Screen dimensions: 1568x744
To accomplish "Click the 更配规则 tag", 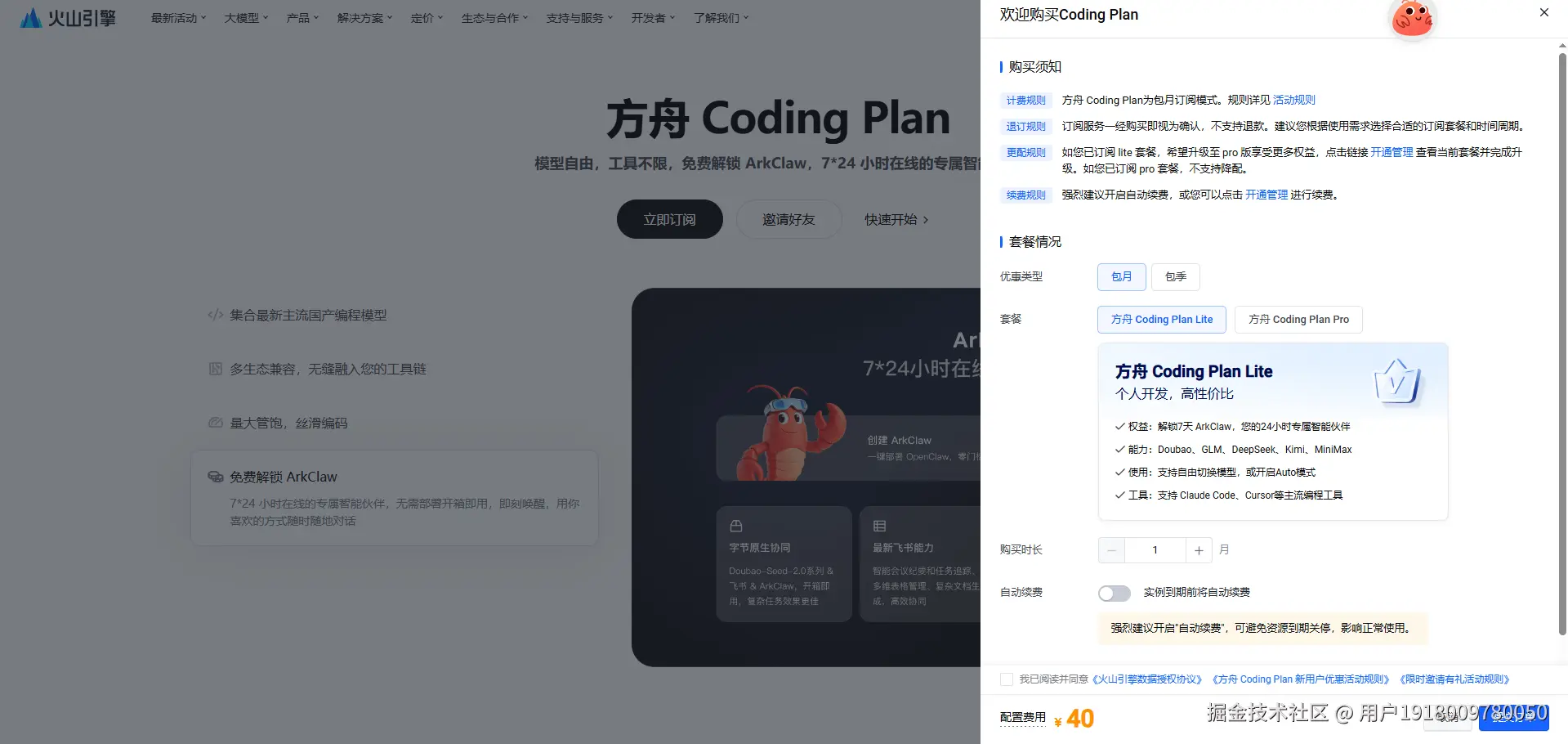I will tap(1025, 153).
